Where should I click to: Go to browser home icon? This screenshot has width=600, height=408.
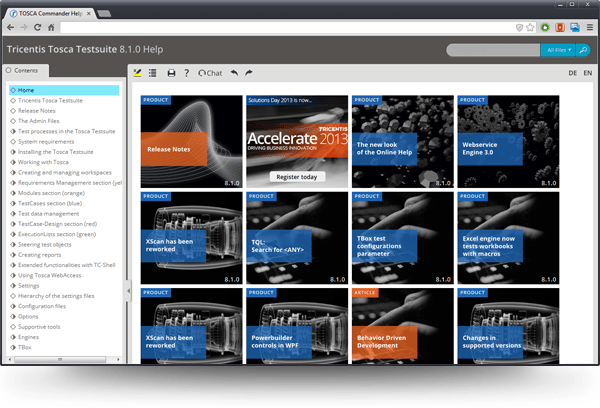(x=51, y=27)
